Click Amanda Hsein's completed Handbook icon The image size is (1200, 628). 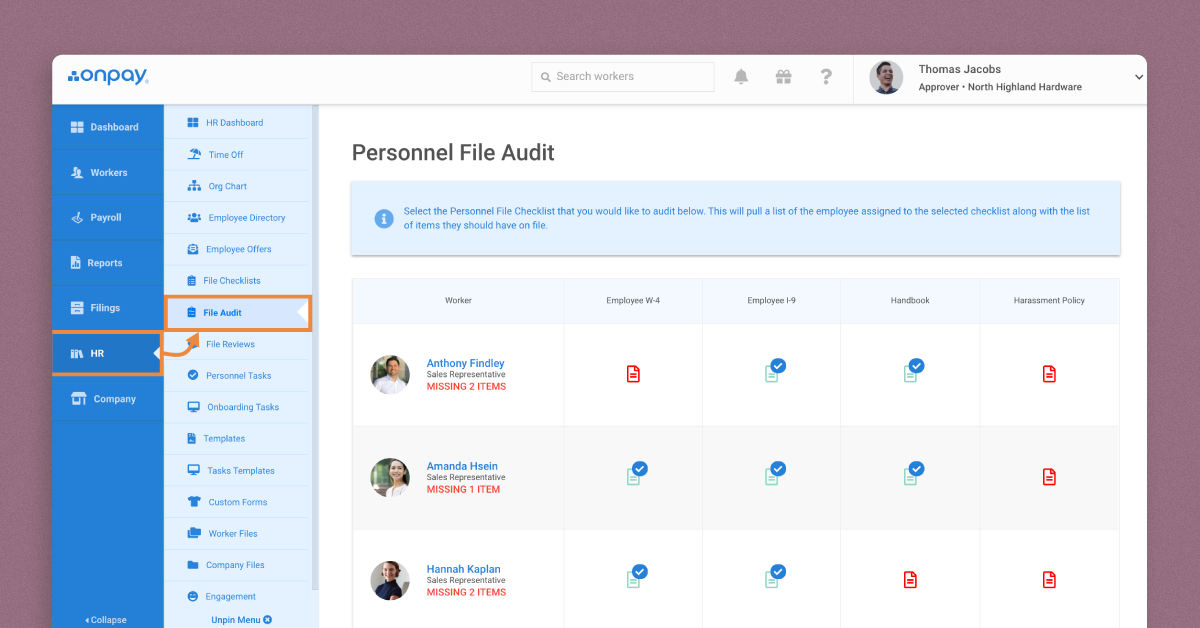tap(912, 473)
